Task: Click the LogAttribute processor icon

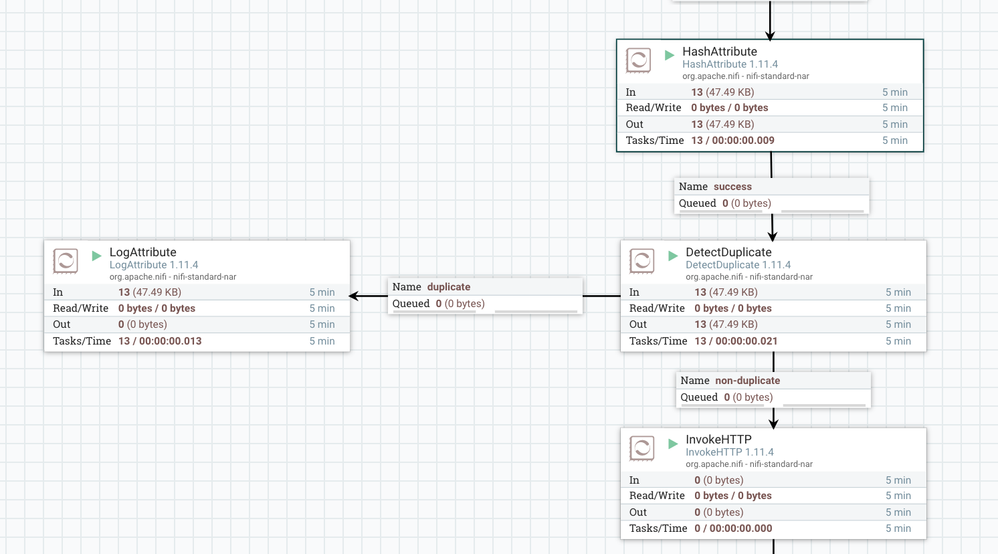Action: point(66,261)
